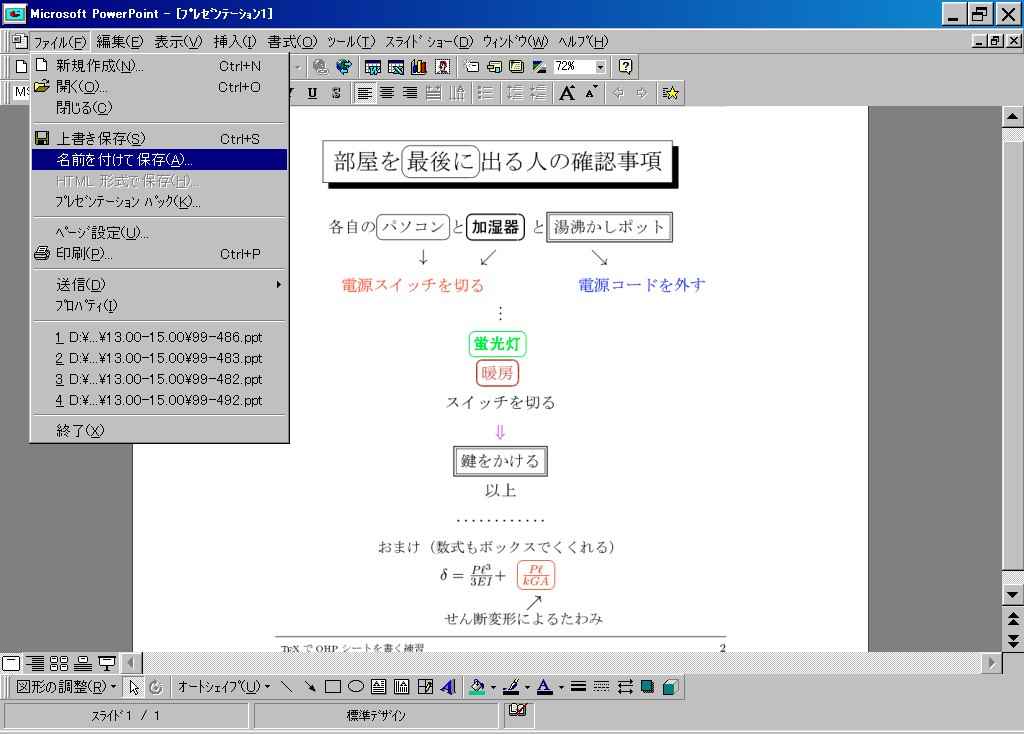
Task: Select the Rectangle drawing tool
Action: coord(332,687)
